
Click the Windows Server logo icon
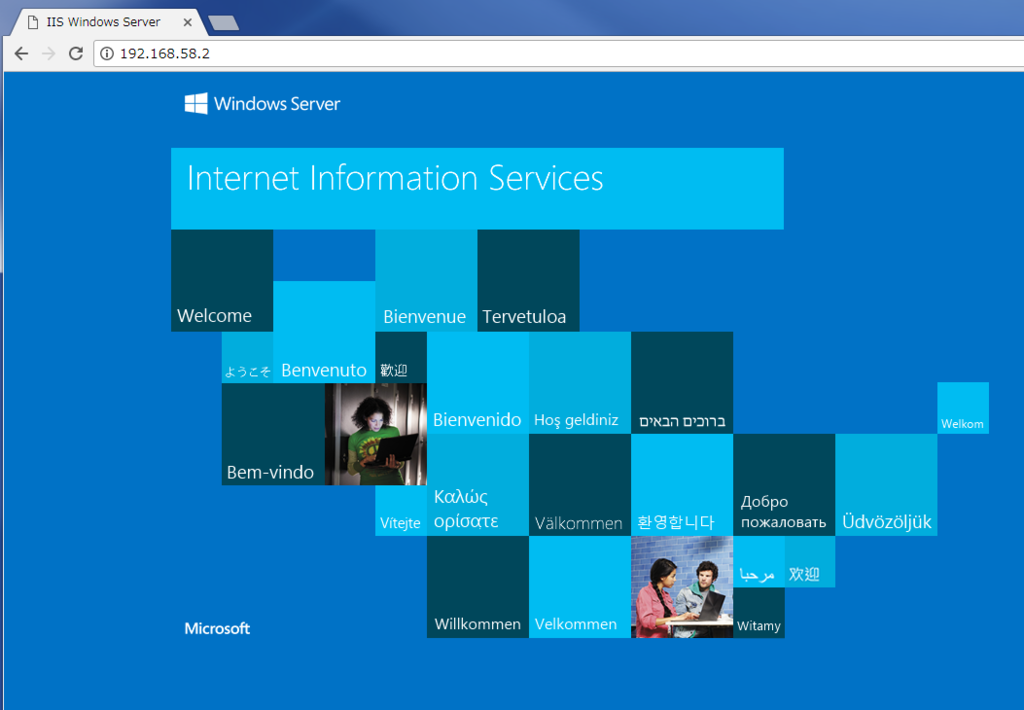pos(196,103)
